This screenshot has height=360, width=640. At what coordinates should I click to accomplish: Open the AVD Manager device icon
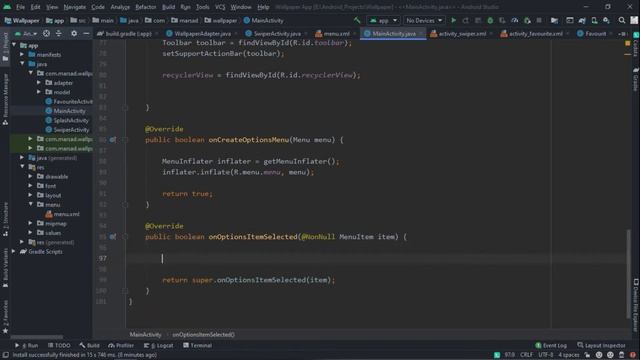[x=594, y=20]
